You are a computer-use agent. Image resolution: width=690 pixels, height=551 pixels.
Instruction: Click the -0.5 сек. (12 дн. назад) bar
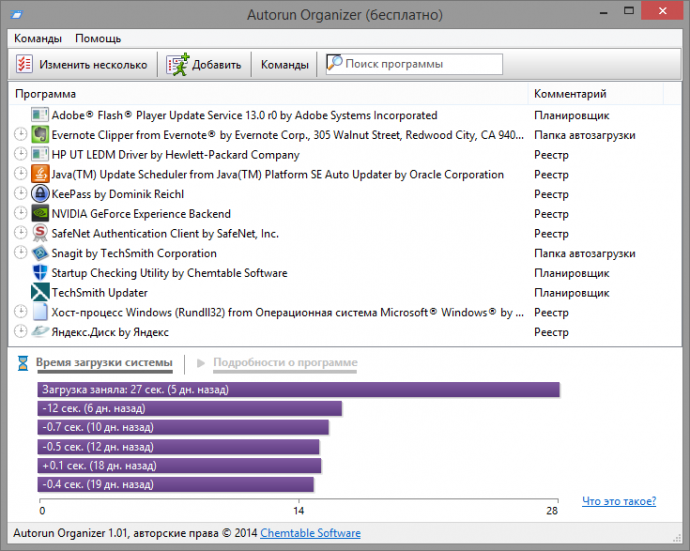(x=178, y=447)
